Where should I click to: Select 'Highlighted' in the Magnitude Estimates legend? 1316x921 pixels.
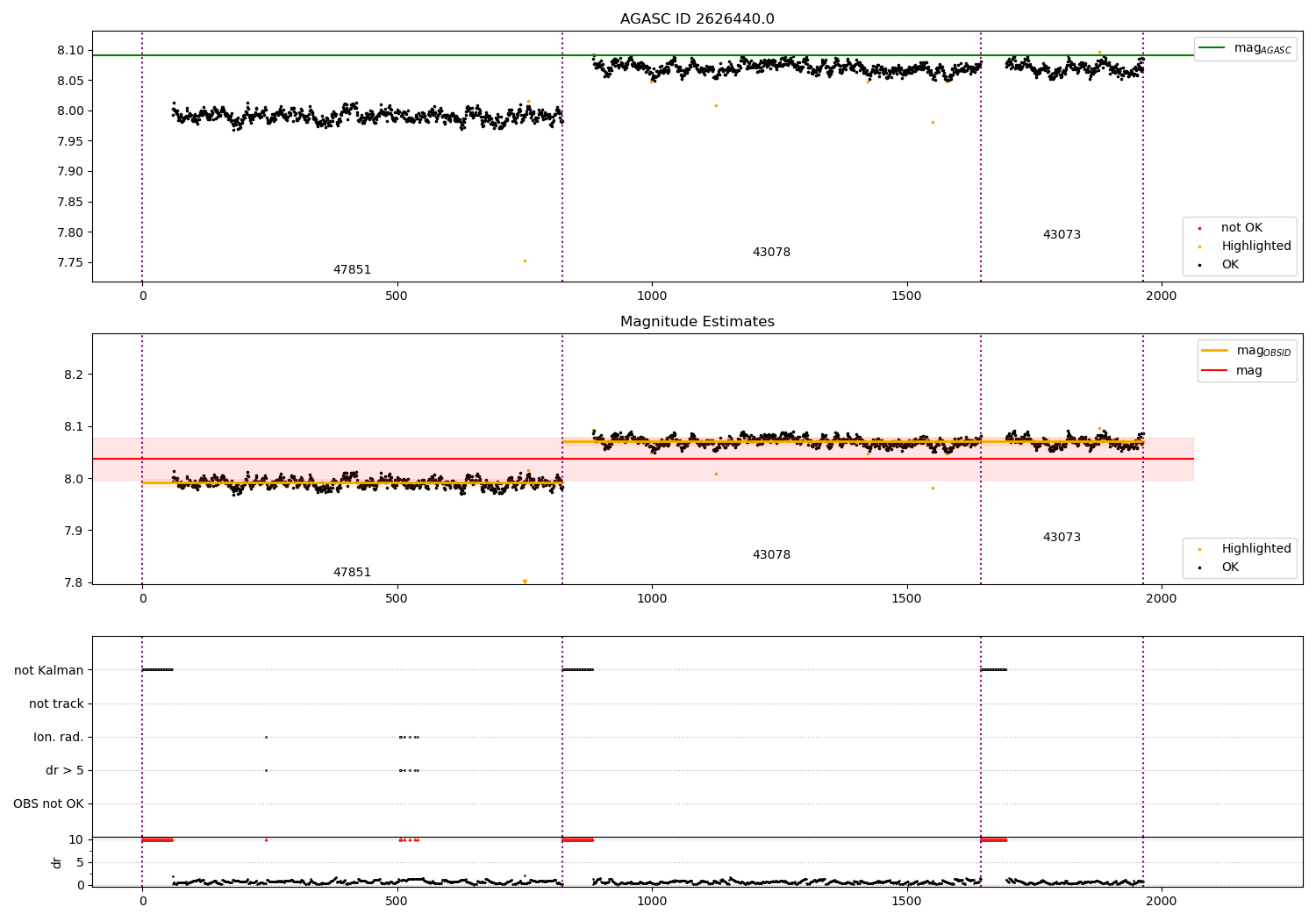pos(1255,549)
